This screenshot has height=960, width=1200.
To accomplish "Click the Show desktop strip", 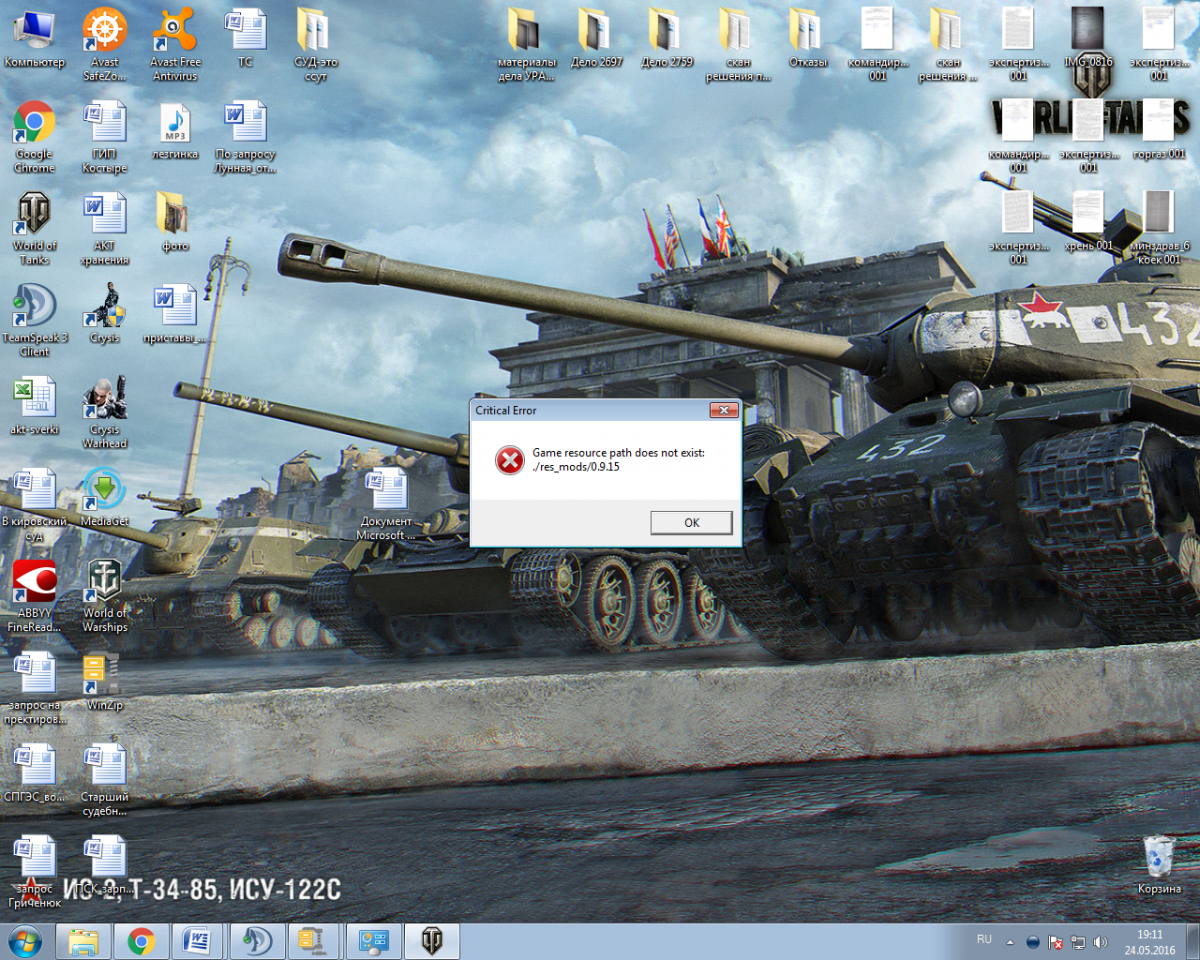I will (1193, 942).
